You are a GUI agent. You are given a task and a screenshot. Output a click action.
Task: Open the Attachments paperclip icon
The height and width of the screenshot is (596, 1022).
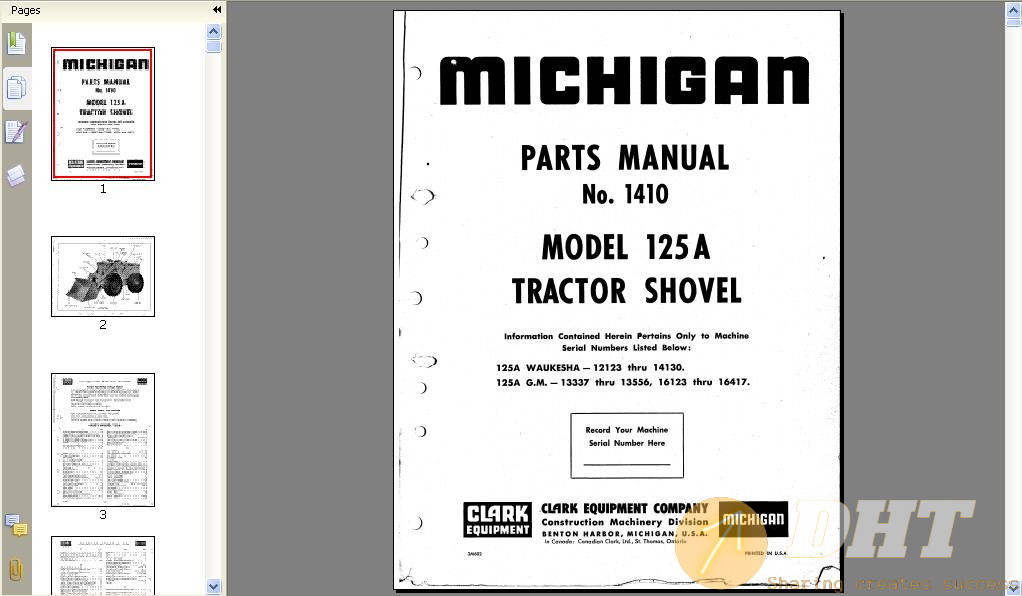[x=16, y=569]
